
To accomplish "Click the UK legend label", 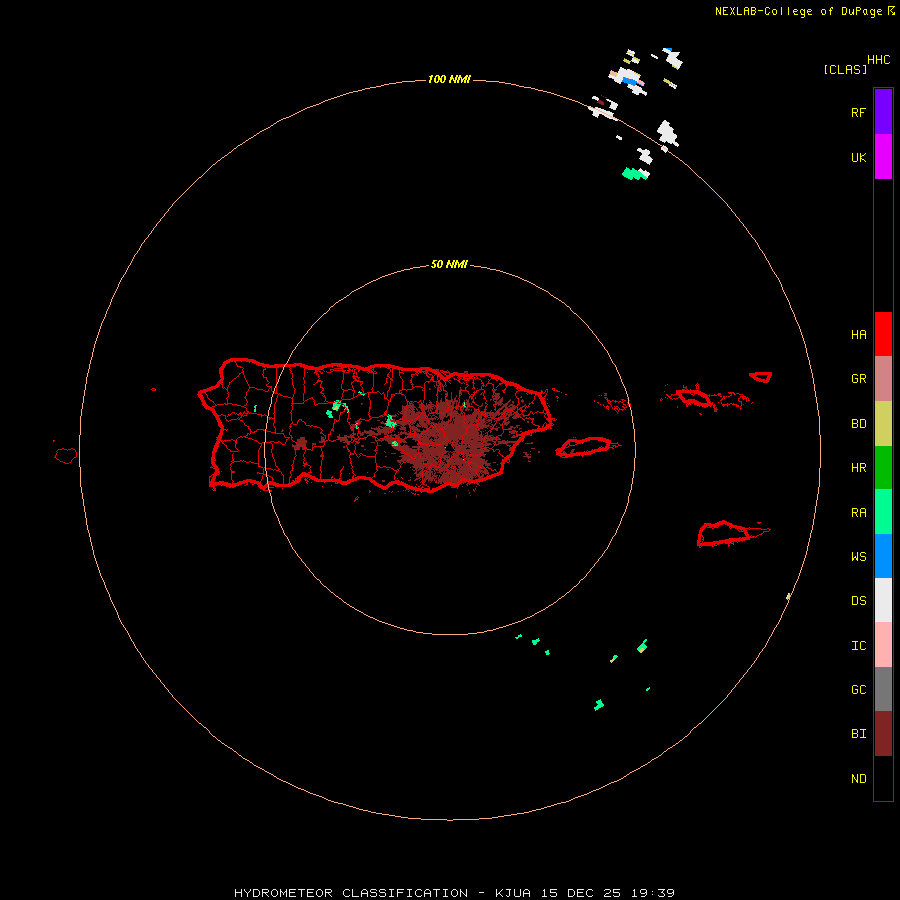I will tap(858, 158).
